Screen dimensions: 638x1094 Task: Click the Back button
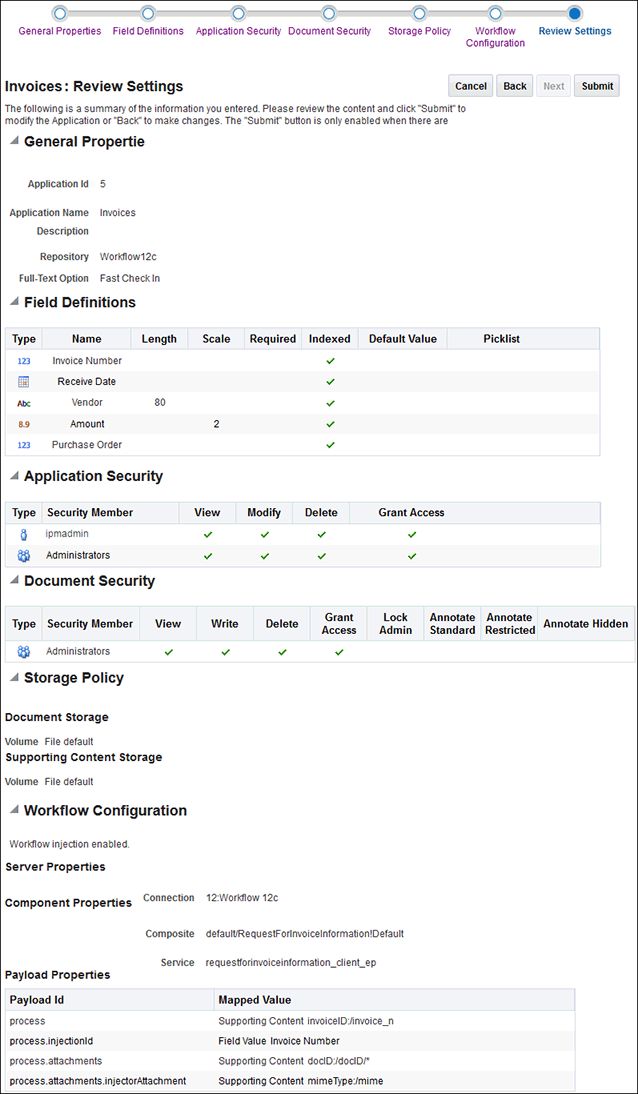pos(515,86)
